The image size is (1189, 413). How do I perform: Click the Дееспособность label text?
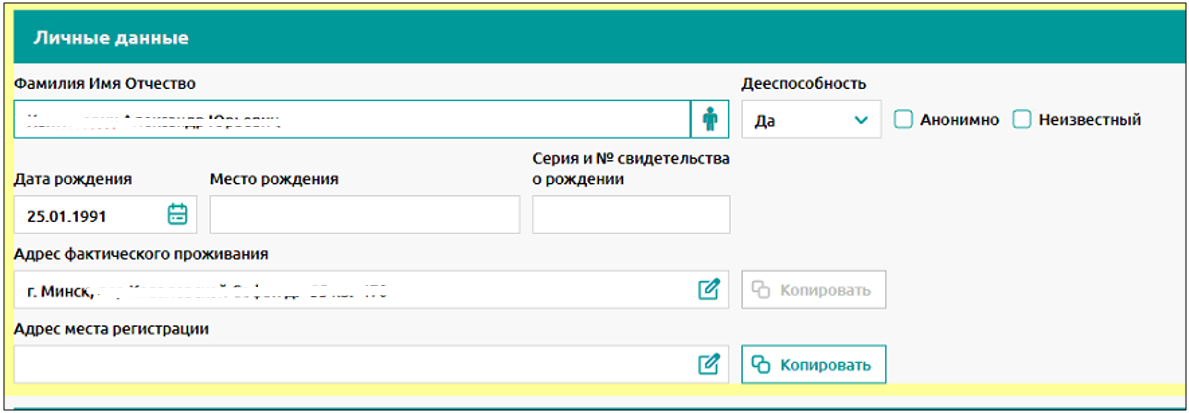click(803, 83)
